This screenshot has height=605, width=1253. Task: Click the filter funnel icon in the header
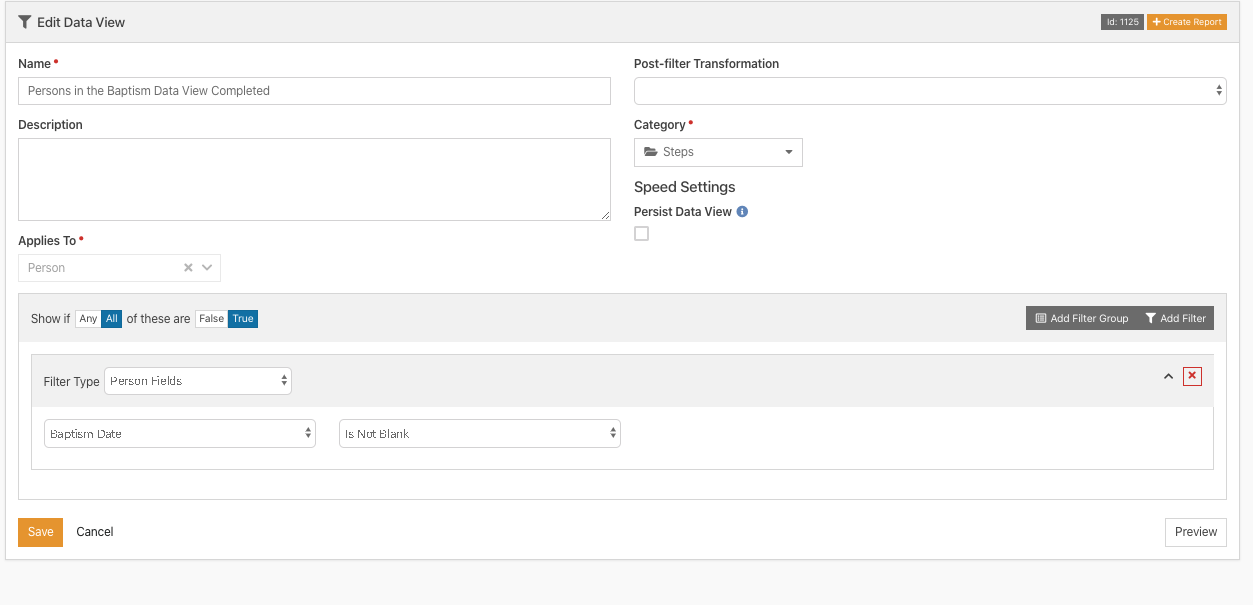25,22
